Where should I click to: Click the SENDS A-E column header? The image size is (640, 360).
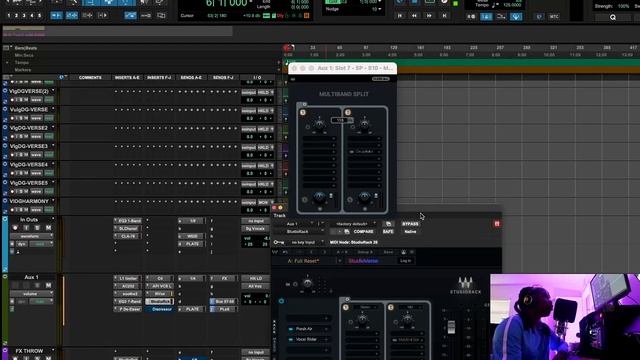pos(191,78)
